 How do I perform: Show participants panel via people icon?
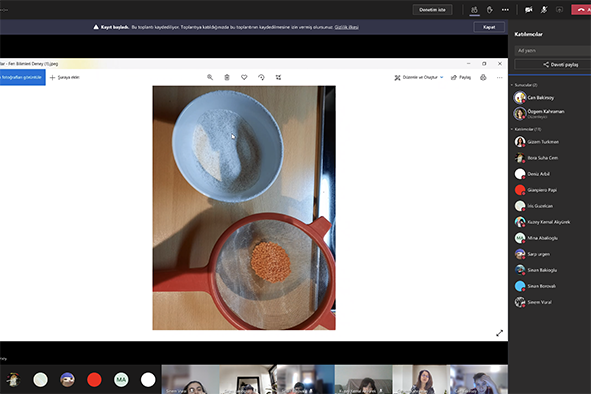474,10
